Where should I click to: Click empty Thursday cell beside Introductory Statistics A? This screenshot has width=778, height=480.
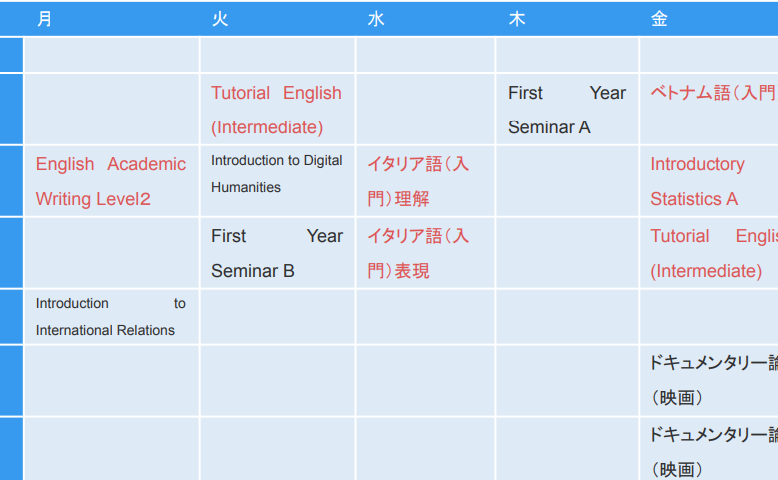566,181
